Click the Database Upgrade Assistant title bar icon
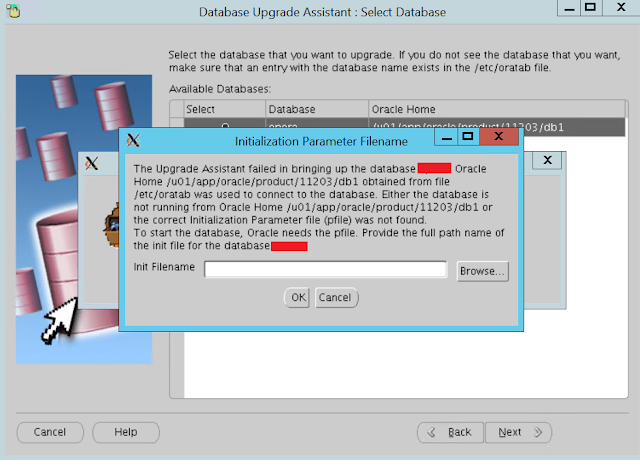Screen dimensions: 640x470 tap(13, 11)
